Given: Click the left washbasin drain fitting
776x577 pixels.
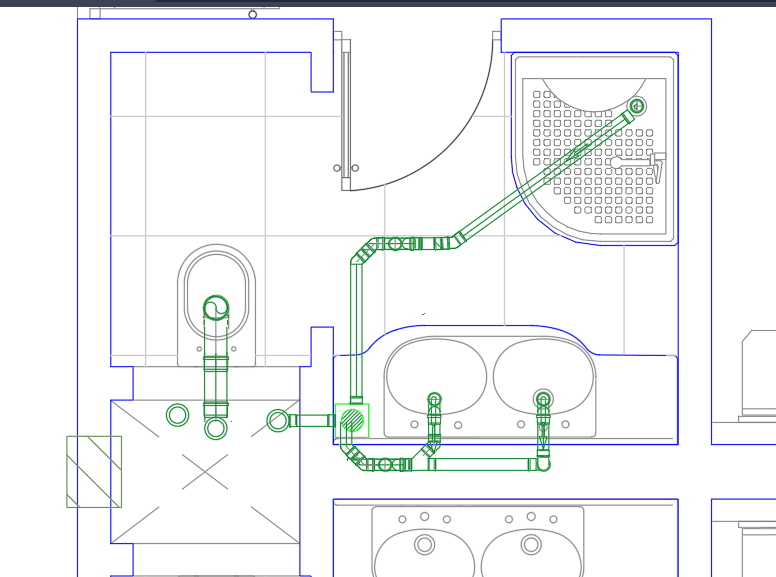Looking at the screenshot, I should coord(435,399).
